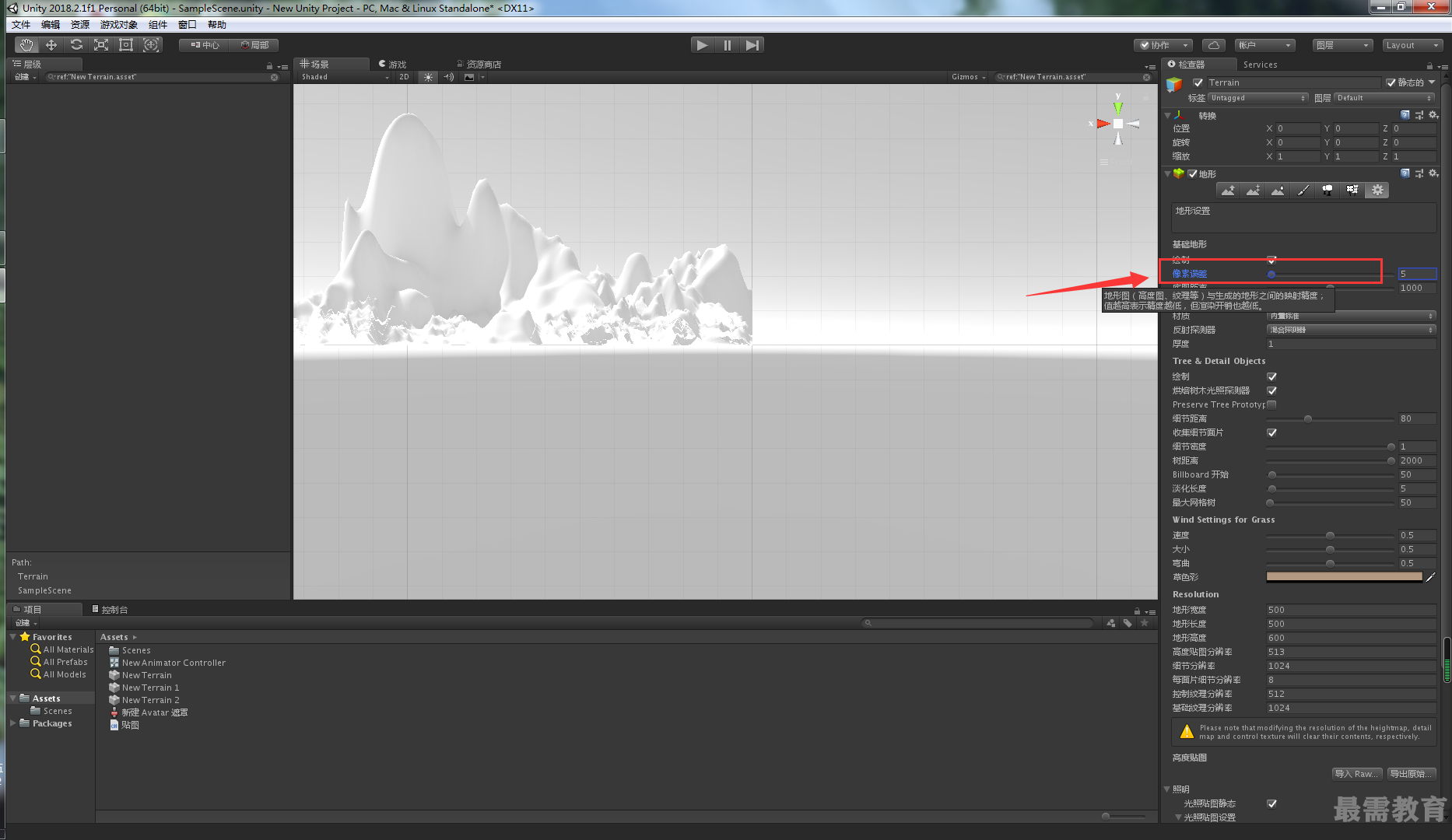This screenshot has width=1452, height=840.
Task: Toggle the Static (静态的) checkbox
Action: (1391, 82)
